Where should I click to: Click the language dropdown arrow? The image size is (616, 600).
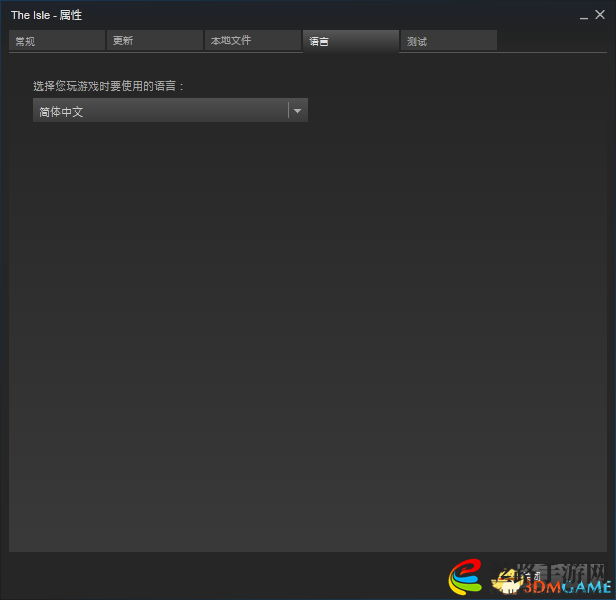pyautogui.click(x=298, y=111)
